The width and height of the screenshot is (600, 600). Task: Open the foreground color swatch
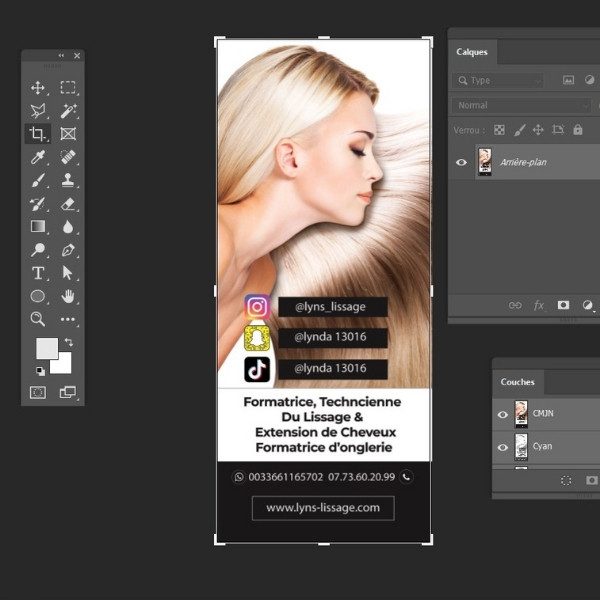pos(46,348)
